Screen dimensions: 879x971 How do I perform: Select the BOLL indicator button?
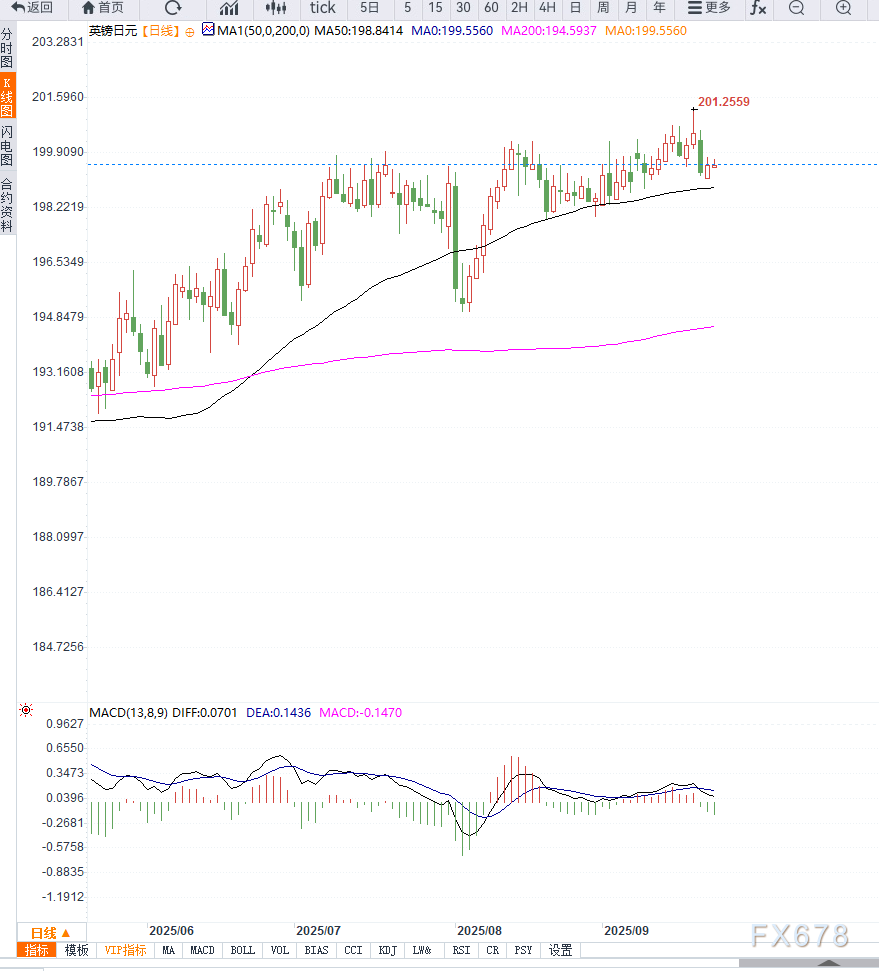click(242, 950)
